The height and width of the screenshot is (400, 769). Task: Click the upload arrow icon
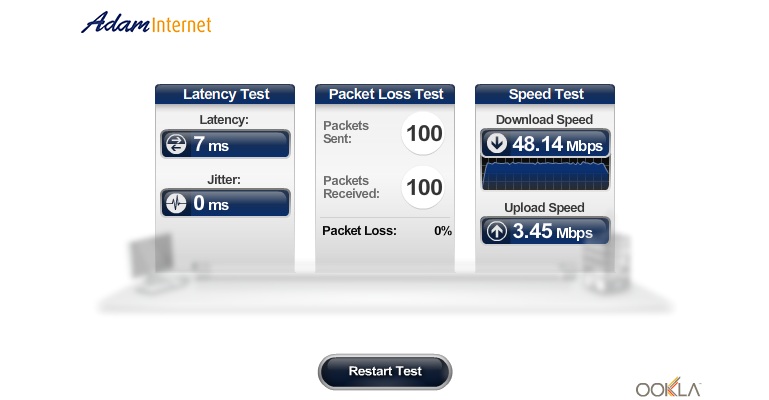coord(496,231)
